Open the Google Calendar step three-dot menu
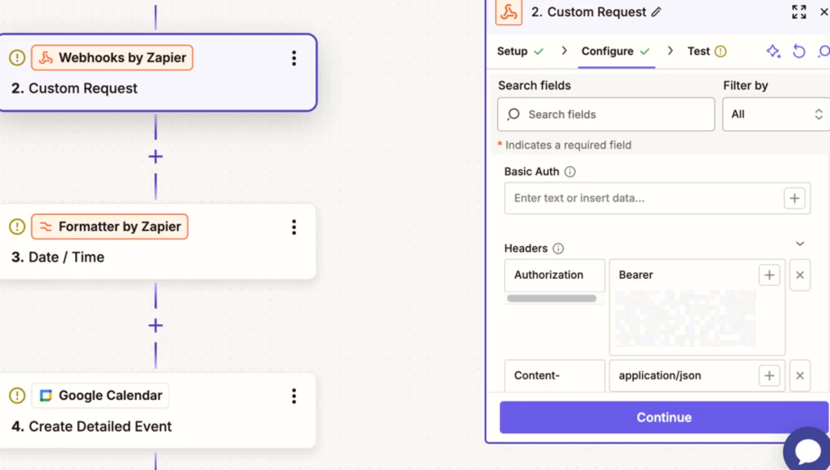The width and height of the screenshot is (830, 470). click(294, 396)
